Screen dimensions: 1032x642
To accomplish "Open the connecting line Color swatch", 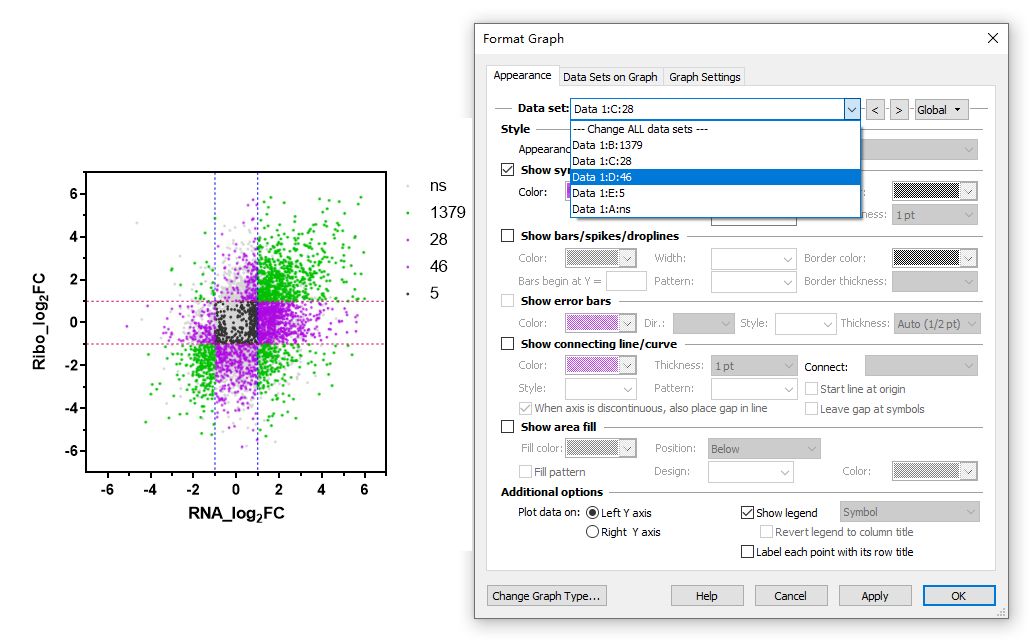I will (600, 365).
